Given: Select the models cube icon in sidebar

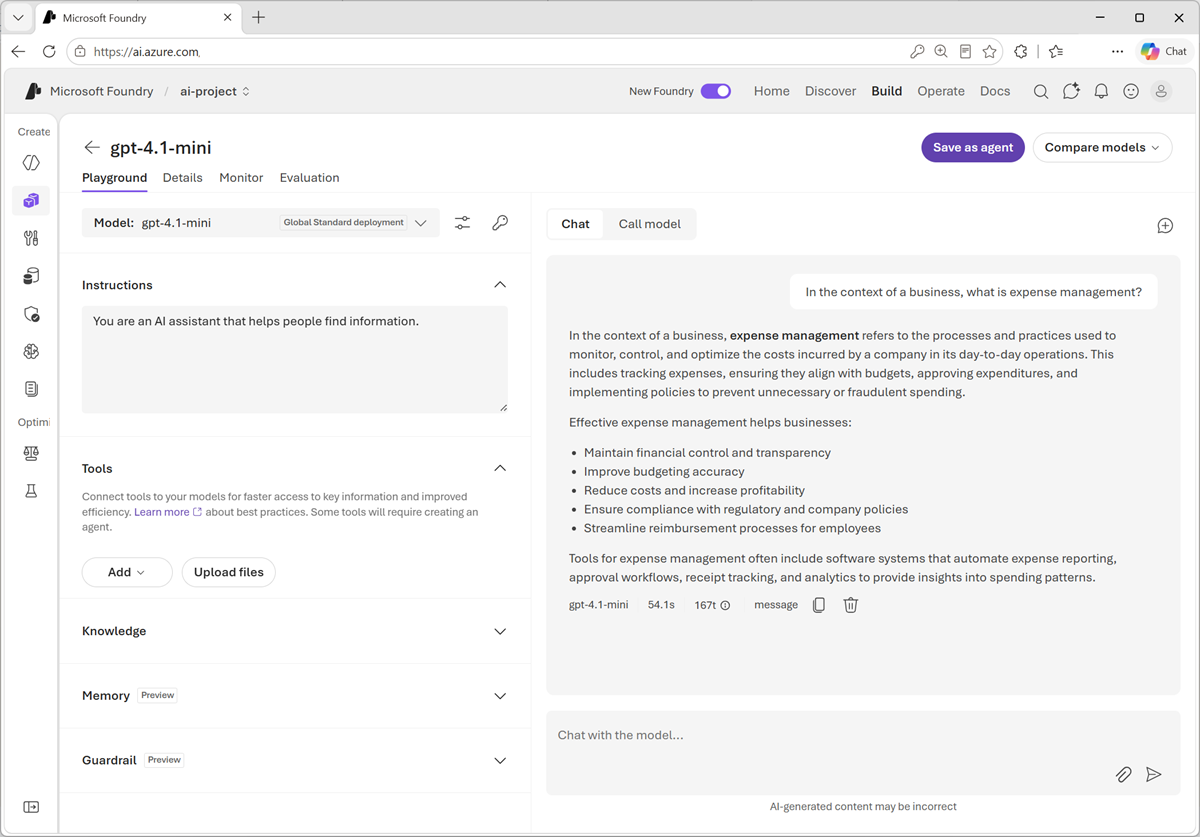Looking at the screenshot, I should [31, 201].
